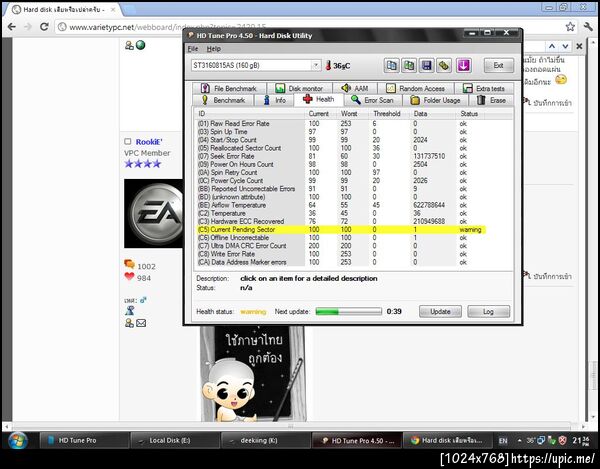Select the Reallocated Sector Count row

pyautogui.click(x=341, y=148)
